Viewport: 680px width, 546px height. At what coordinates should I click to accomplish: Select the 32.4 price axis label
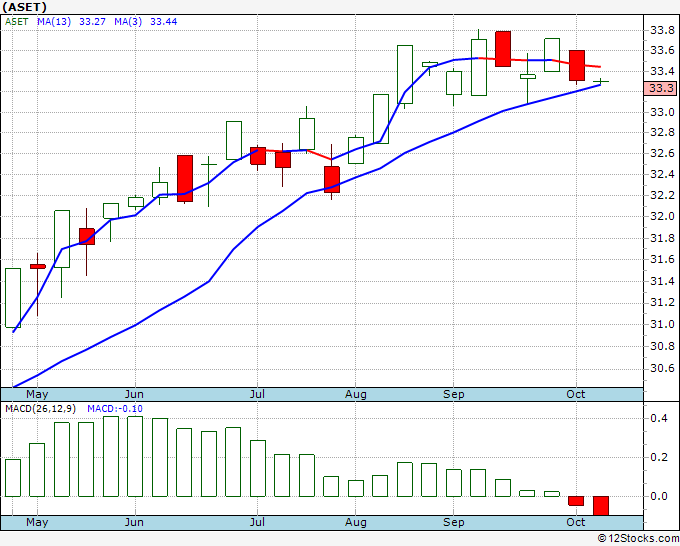pyautogui.click(x=662, y=174)
